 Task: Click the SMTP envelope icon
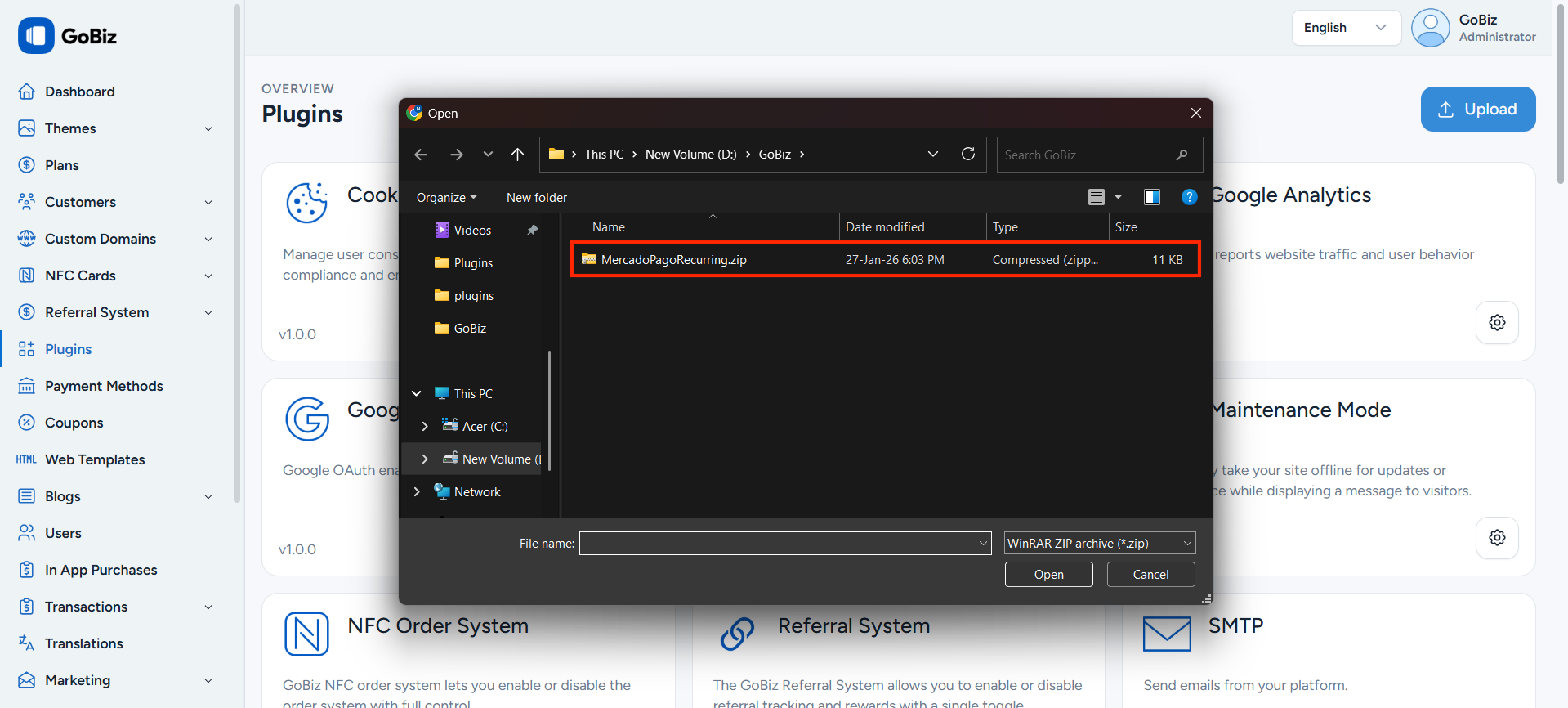(1167, 634)
